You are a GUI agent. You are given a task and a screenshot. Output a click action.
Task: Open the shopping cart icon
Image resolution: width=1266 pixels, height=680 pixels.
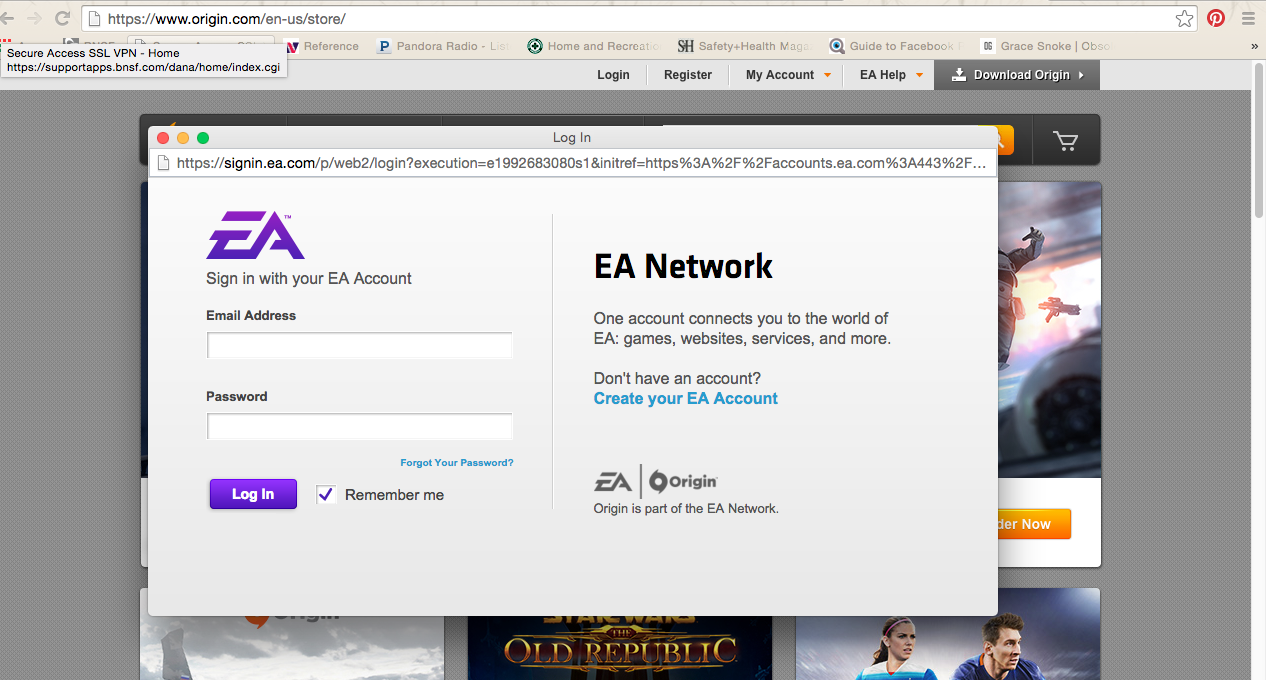(x=1065, y=141)
